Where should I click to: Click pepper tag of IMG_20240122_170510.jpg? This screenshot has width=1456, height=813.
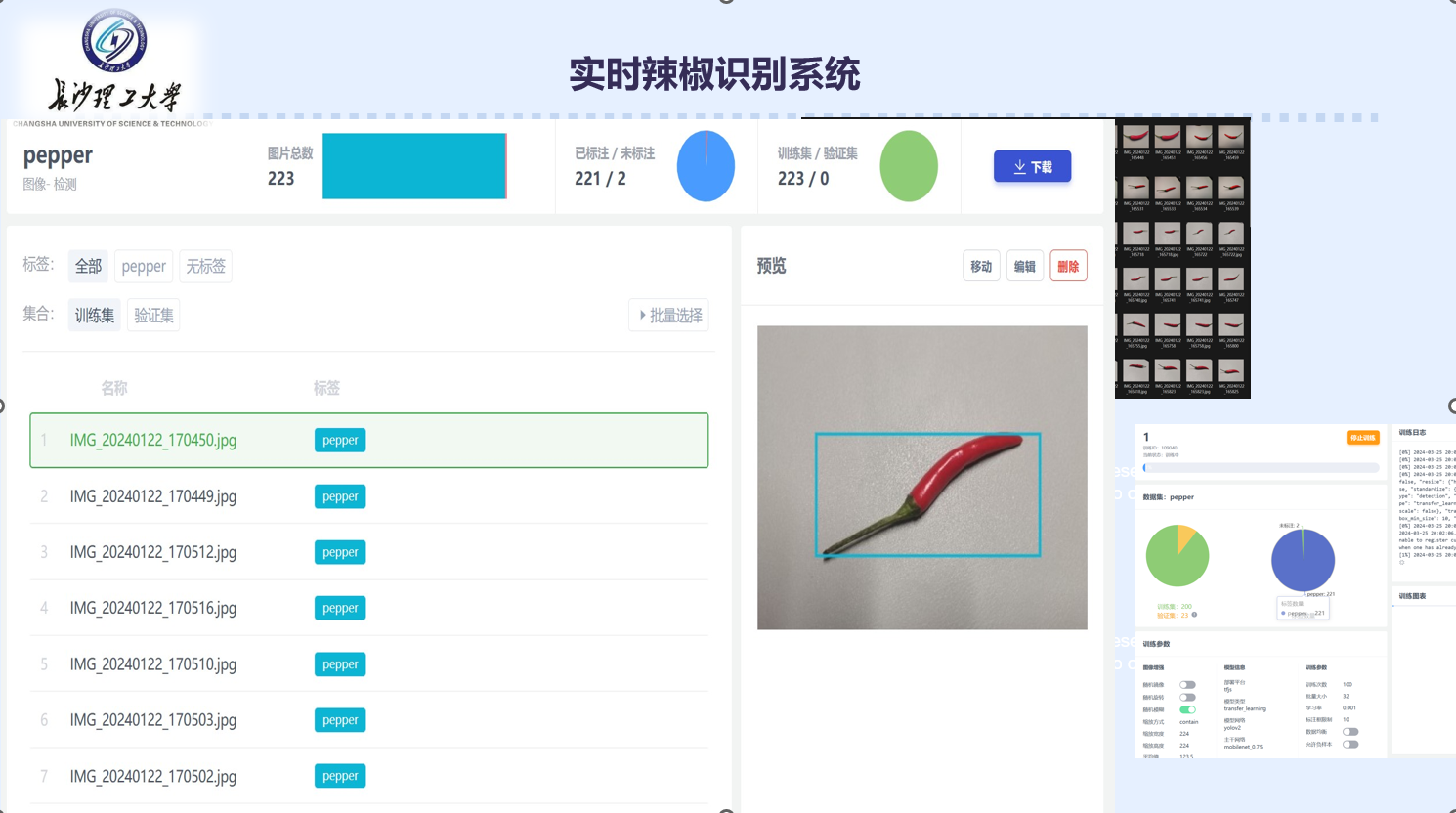[340, 664]
